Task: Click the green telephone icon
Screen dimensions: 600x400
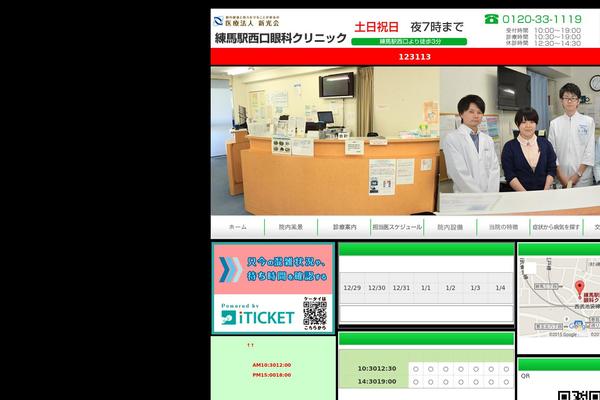Action: 491,19
